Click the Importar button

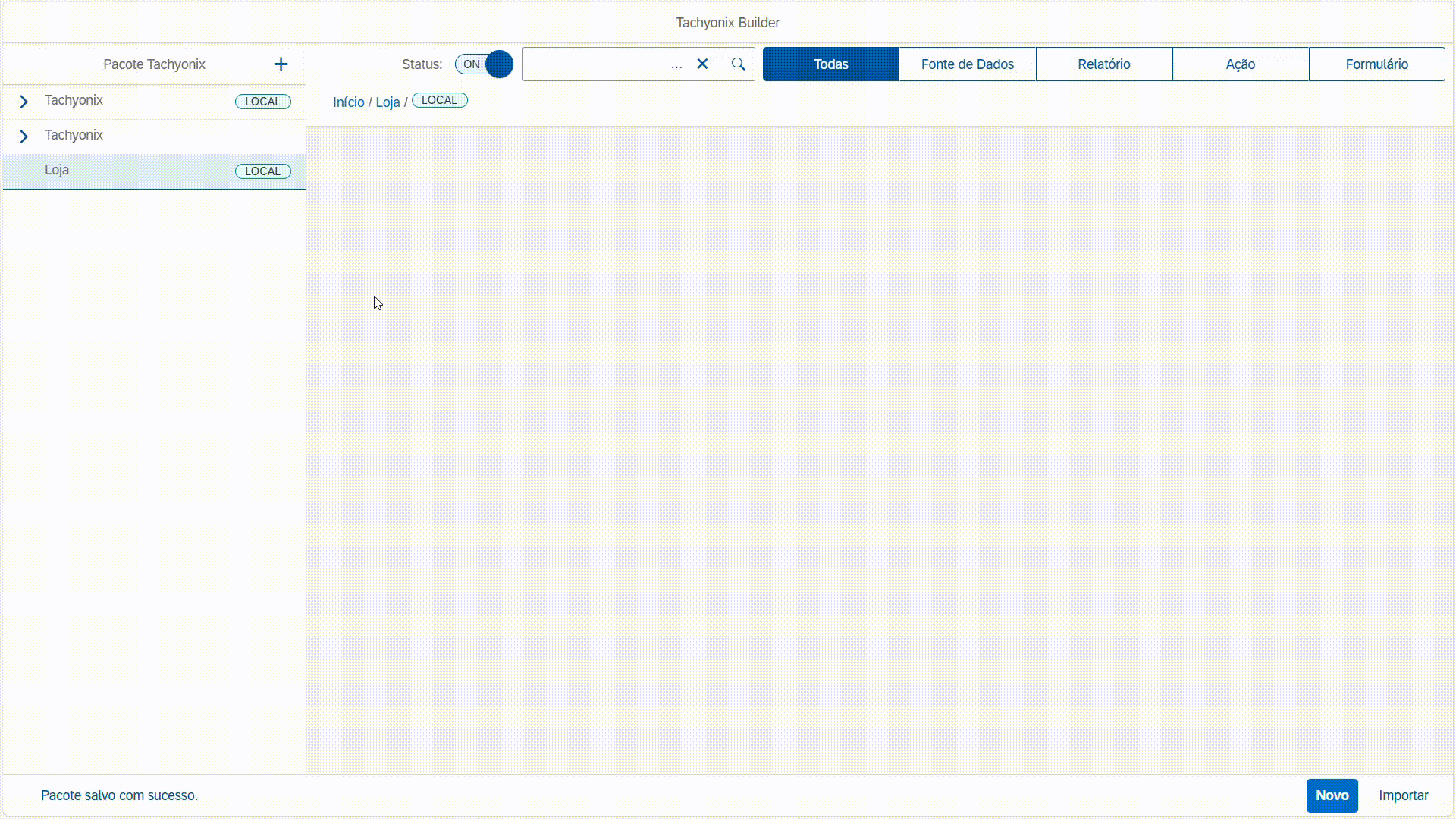1403,795
